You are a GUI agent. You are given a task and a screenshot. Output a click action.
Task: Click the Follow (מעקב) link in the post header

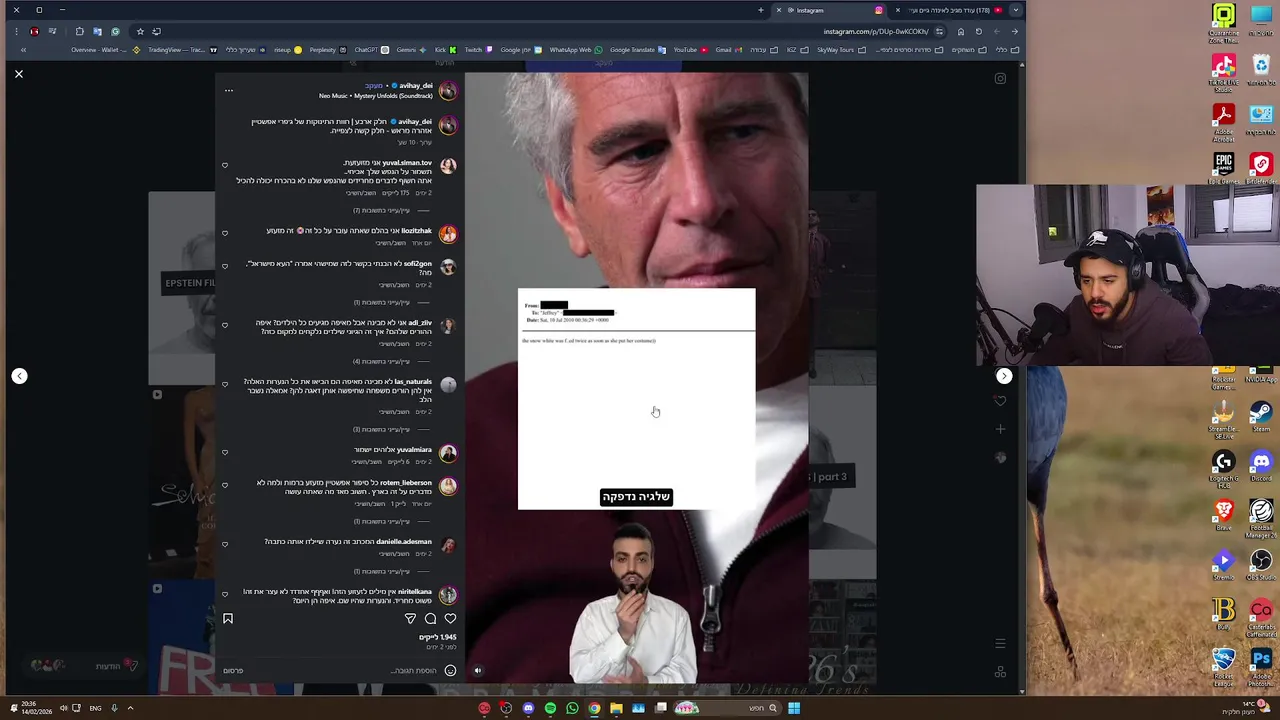[374, 86]
